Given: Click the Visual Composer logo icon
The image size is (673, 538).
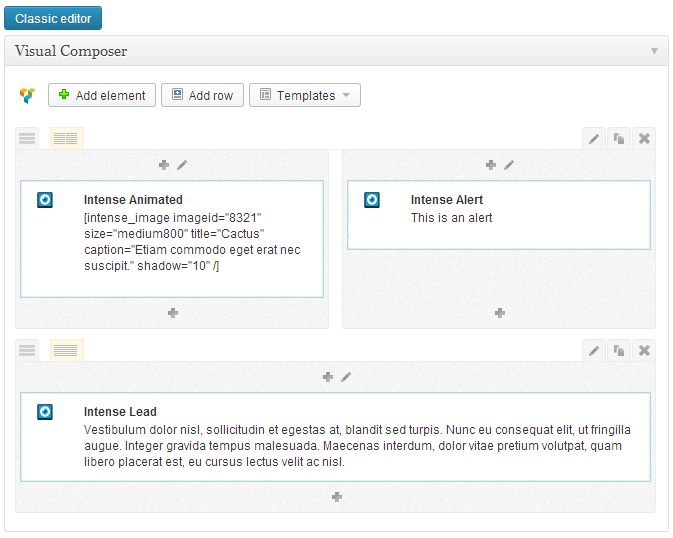Looking at the screenshot, I should click(27, 96).
